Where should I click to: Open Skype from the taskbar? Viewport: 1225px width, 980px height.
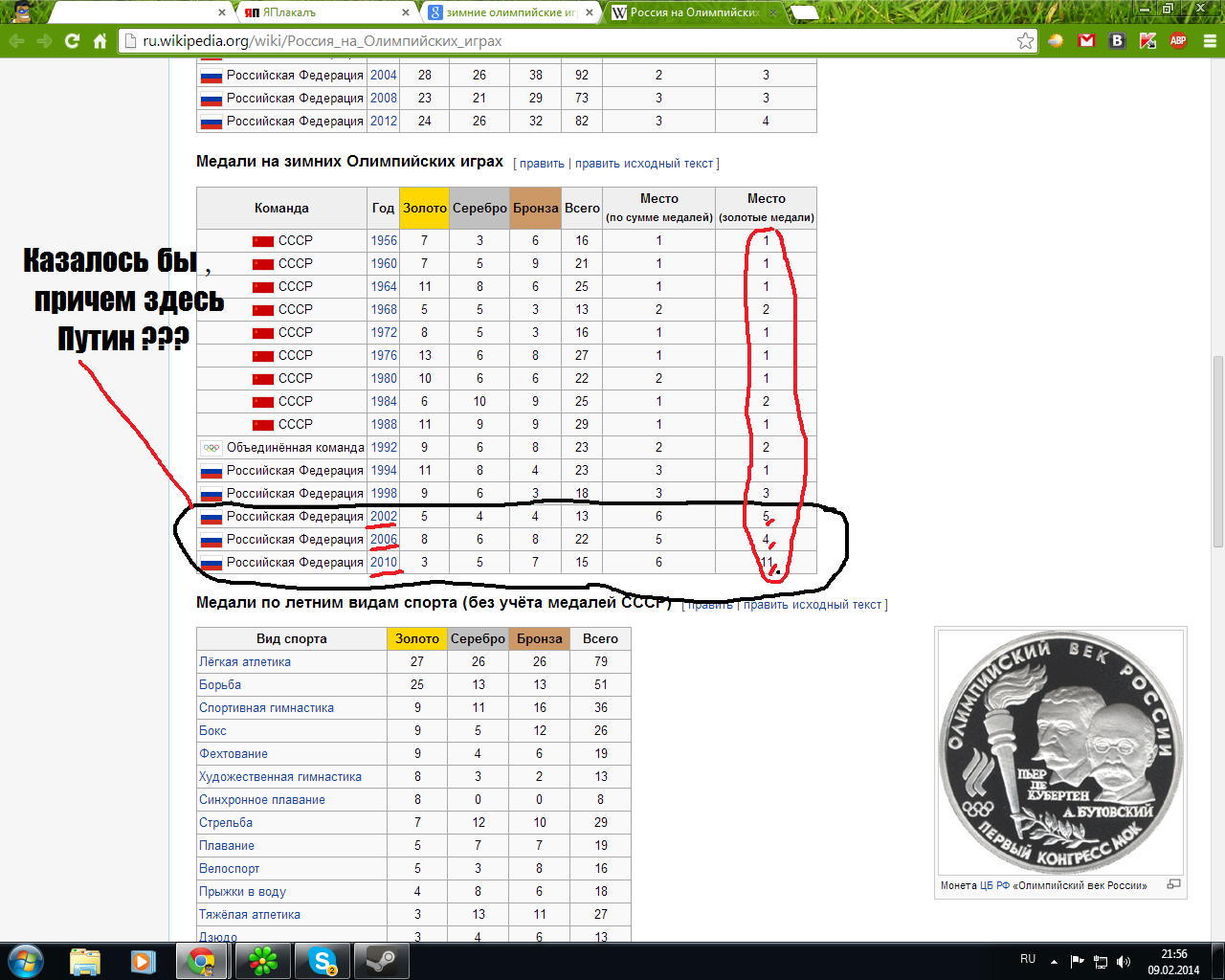(x=322, y=960)
